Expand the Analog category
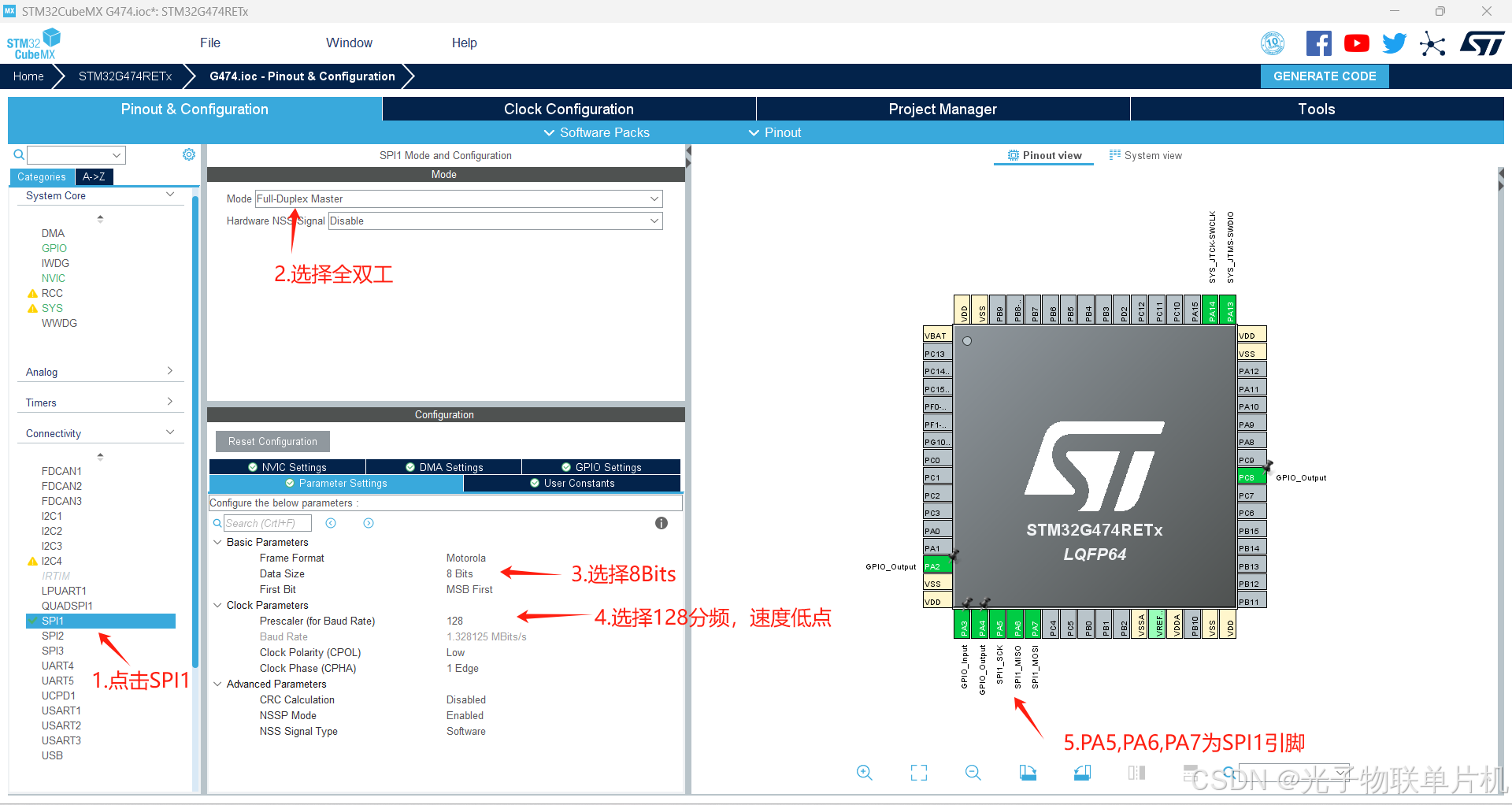This screenshot has height=805, width=1512. 170,371
